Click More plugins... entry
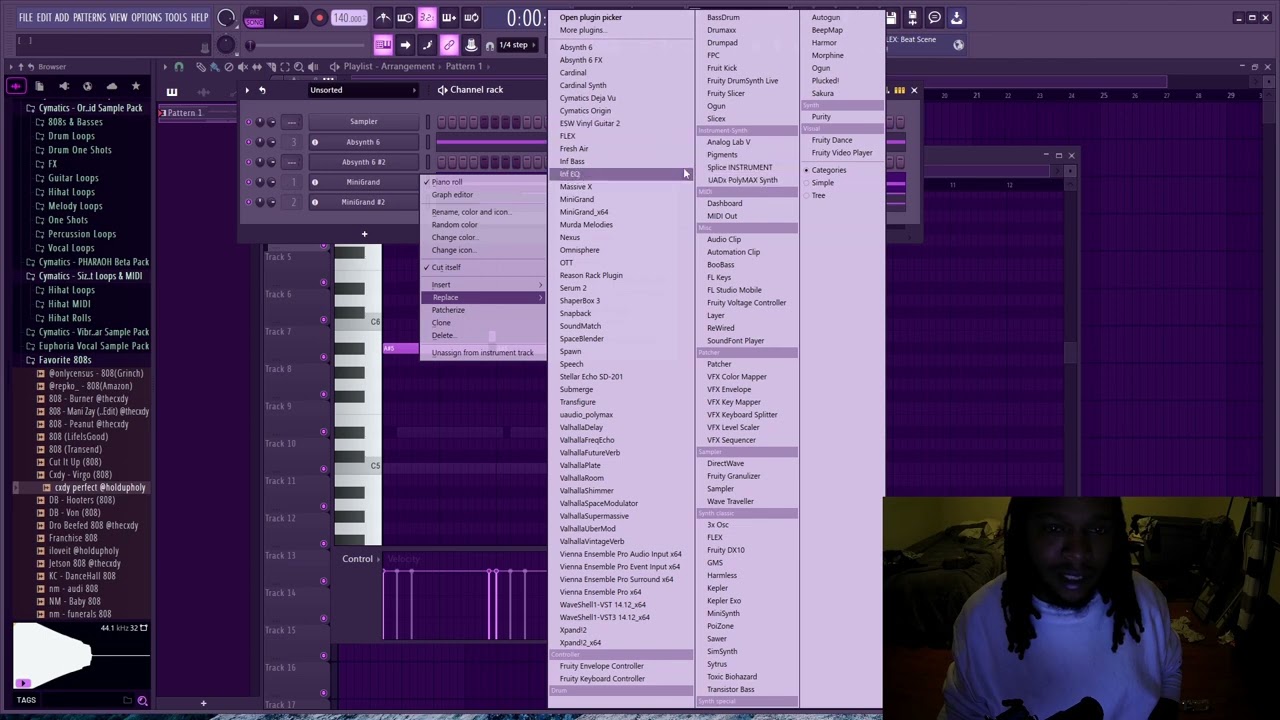The width and height of the screenshot is (1280, 720). tap(581, 30)
